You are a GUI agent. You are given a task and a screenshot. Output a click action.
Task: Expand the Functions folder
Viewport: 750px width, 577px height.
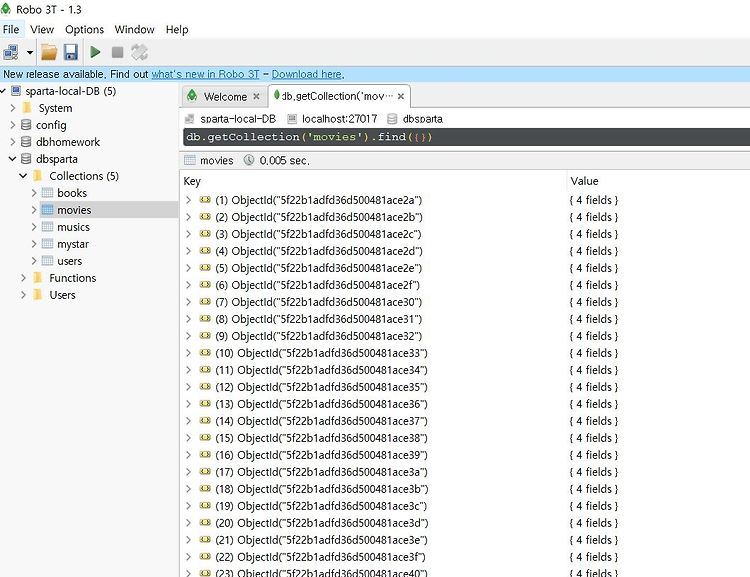[x=23, y=278]
